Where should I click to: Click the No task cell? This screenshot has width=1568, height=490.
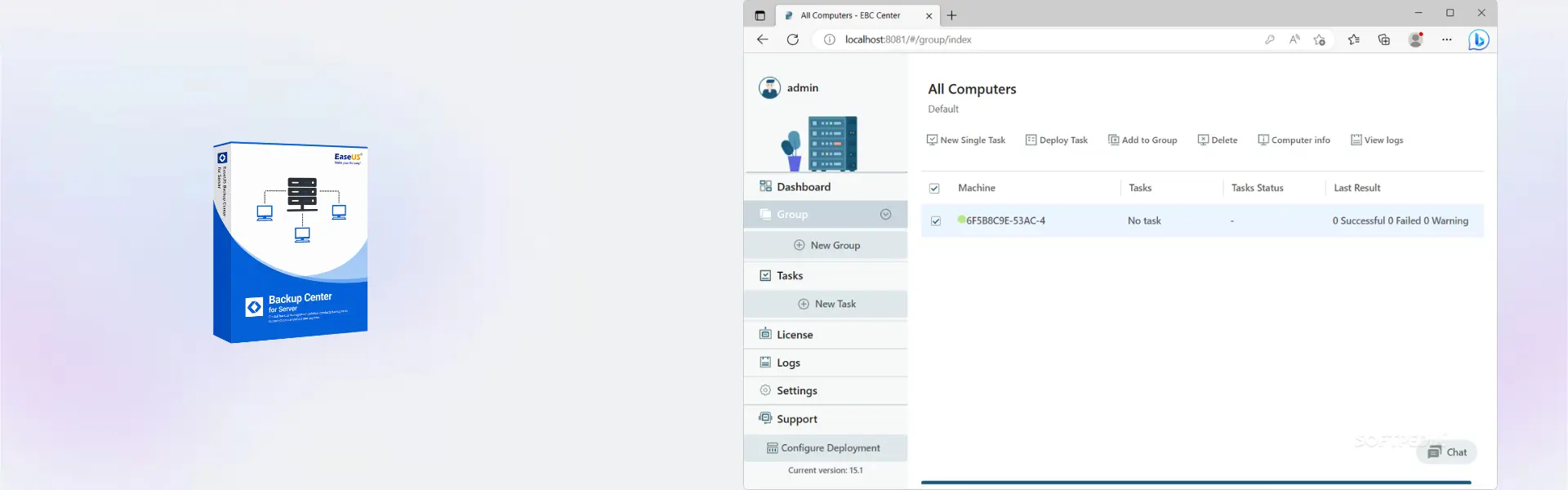1144,220
